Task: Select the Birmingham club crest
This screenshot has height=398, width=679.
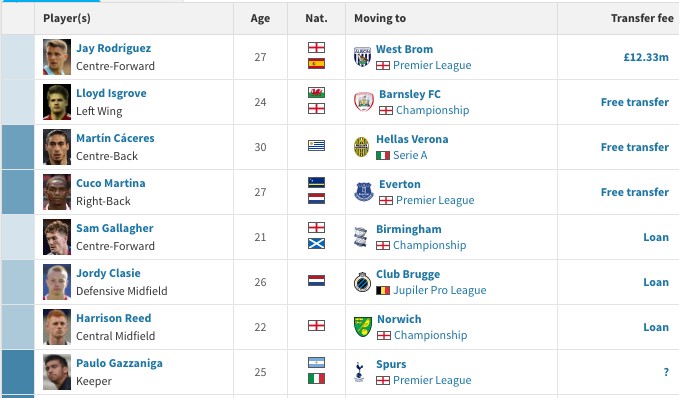Action: pyautogui.click(x=361, y=237)
